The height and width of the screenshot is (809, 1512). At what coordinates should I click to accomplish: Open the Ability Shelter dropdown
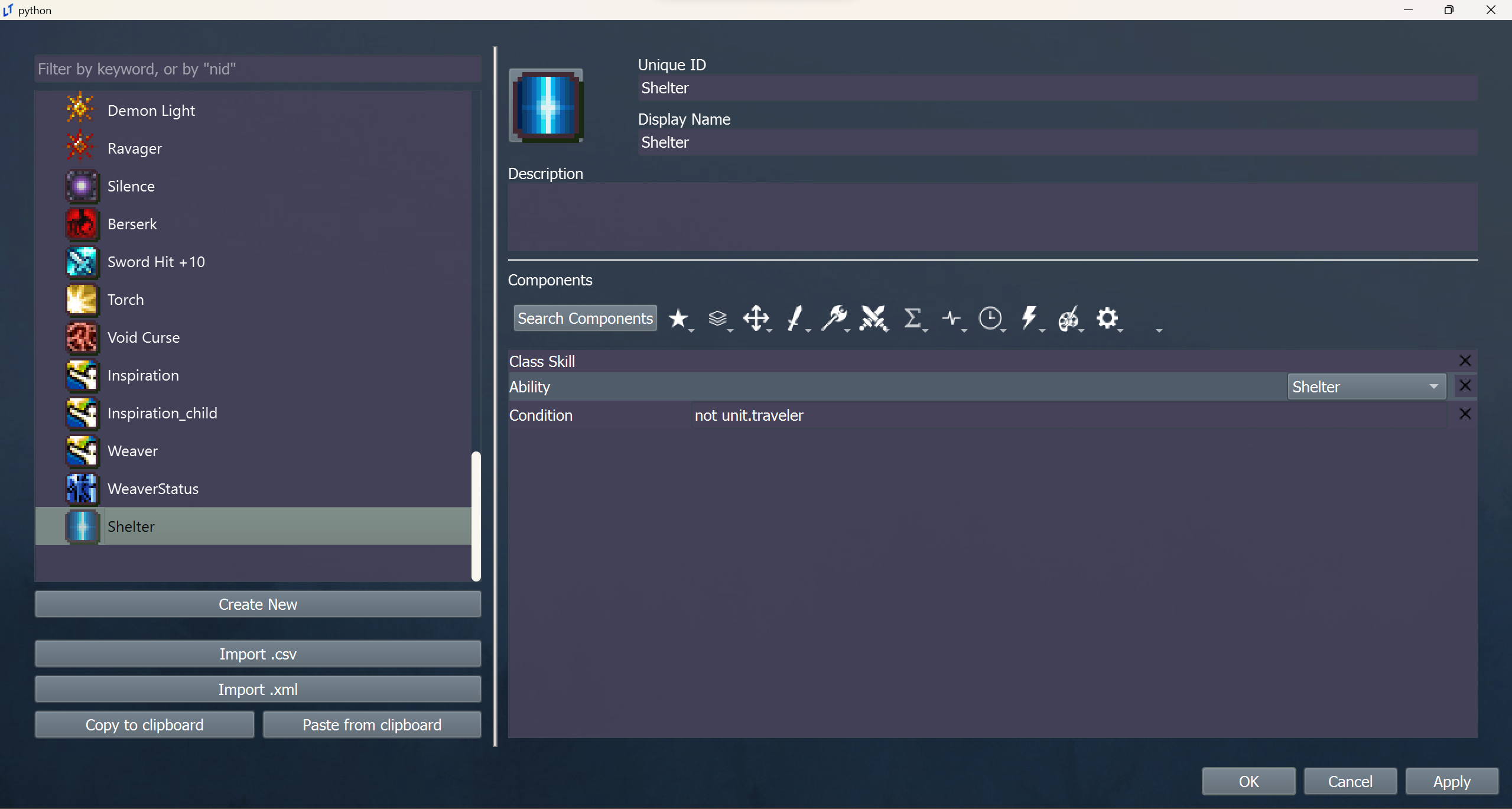tap(1366, 386)
